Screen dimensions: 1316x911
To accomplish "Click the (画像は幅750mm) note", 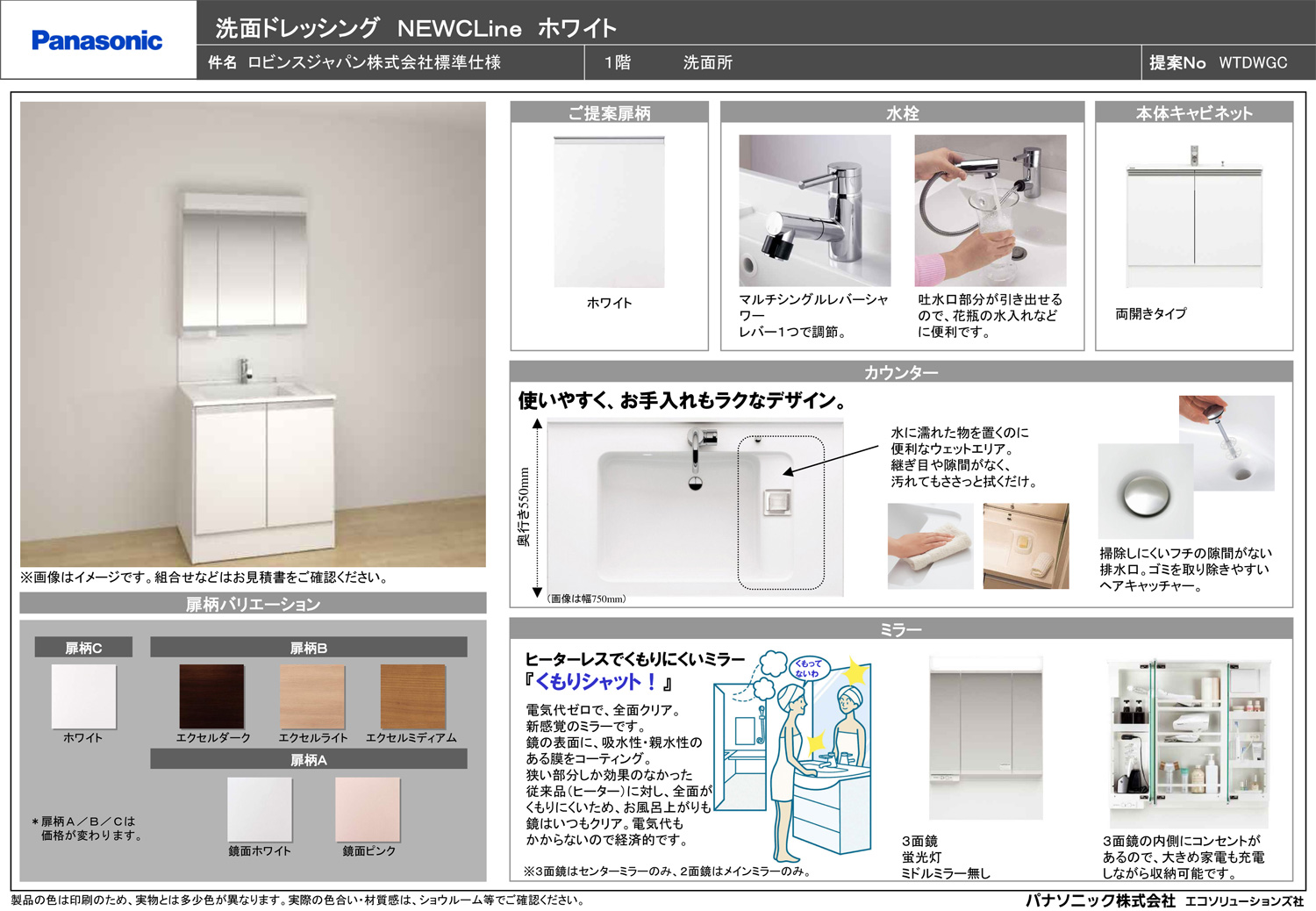I will 587,599.
